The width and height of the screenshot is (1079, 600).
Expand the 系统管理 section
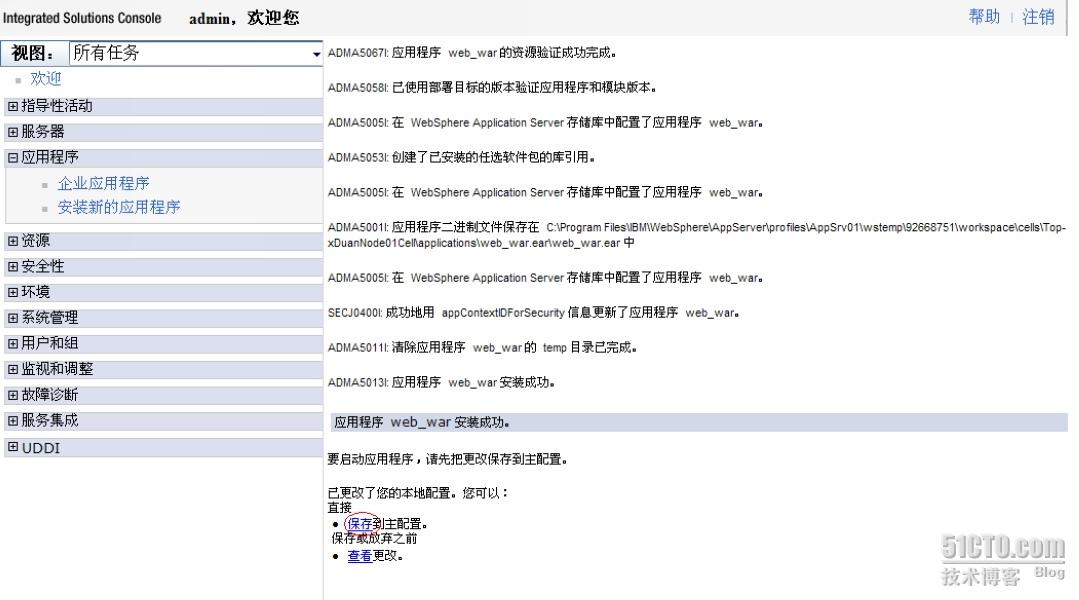[x=48, y=317]
